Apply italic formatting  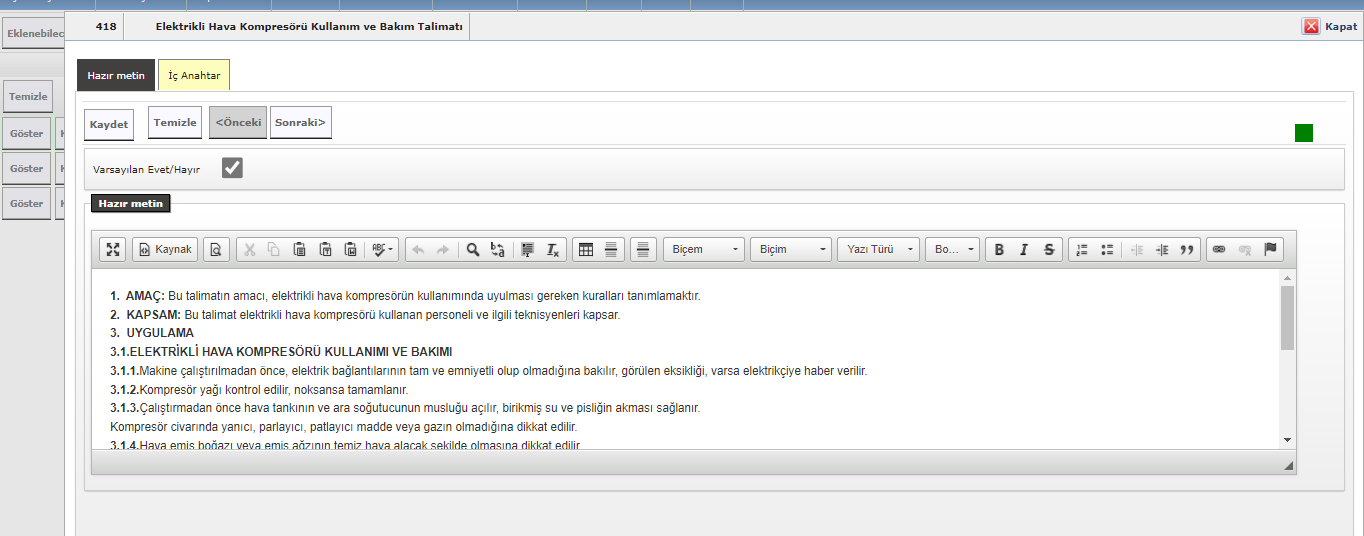coord(1024,250)
